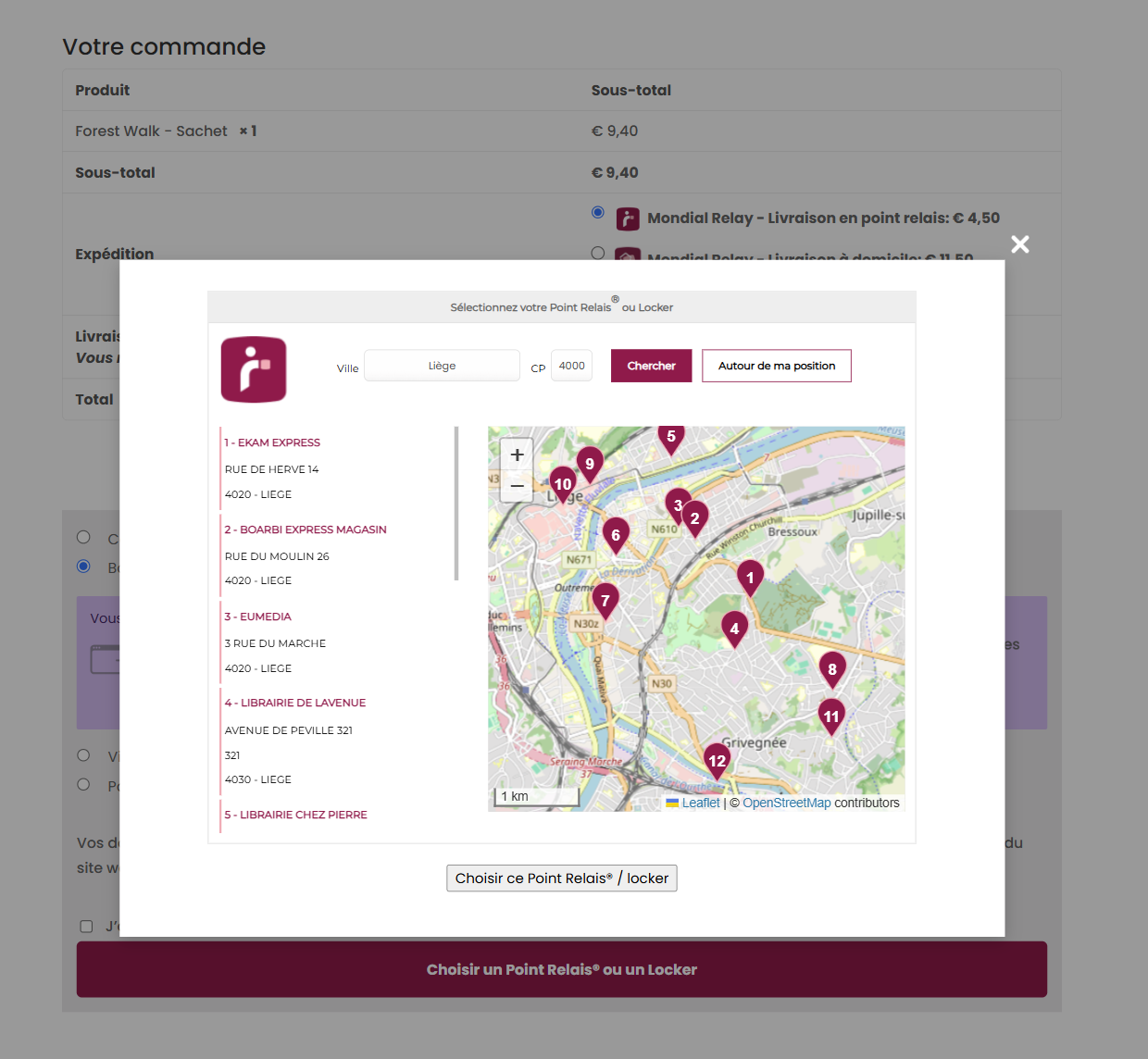Click the CP postal code field 4000
This screenshot has height=1059, width=1148.
[x=571, y=366]
